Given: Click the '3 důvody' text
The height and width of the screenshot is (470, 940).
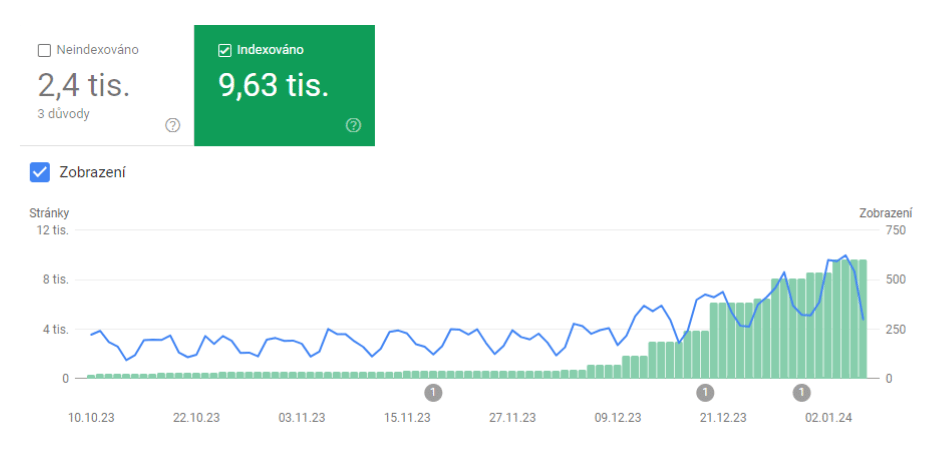Looking at the screenshot, I should coord(64,114).
